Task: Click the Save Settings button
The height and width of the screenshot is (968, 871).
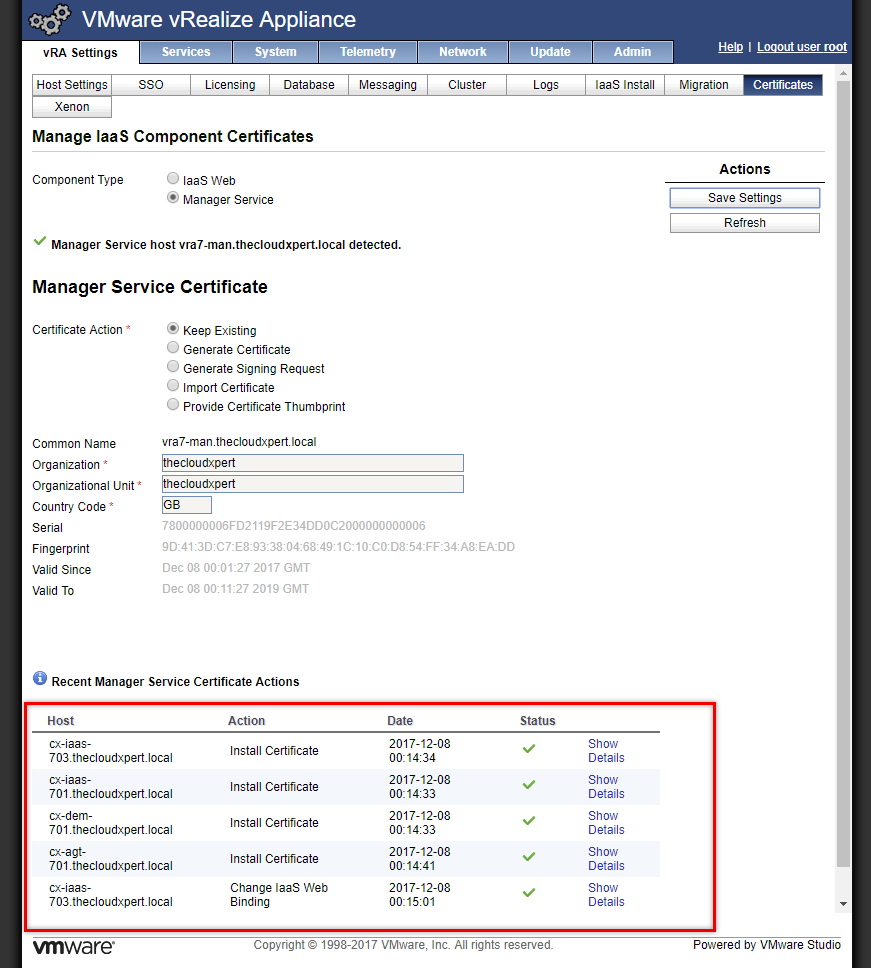Action: click(744, 198)
